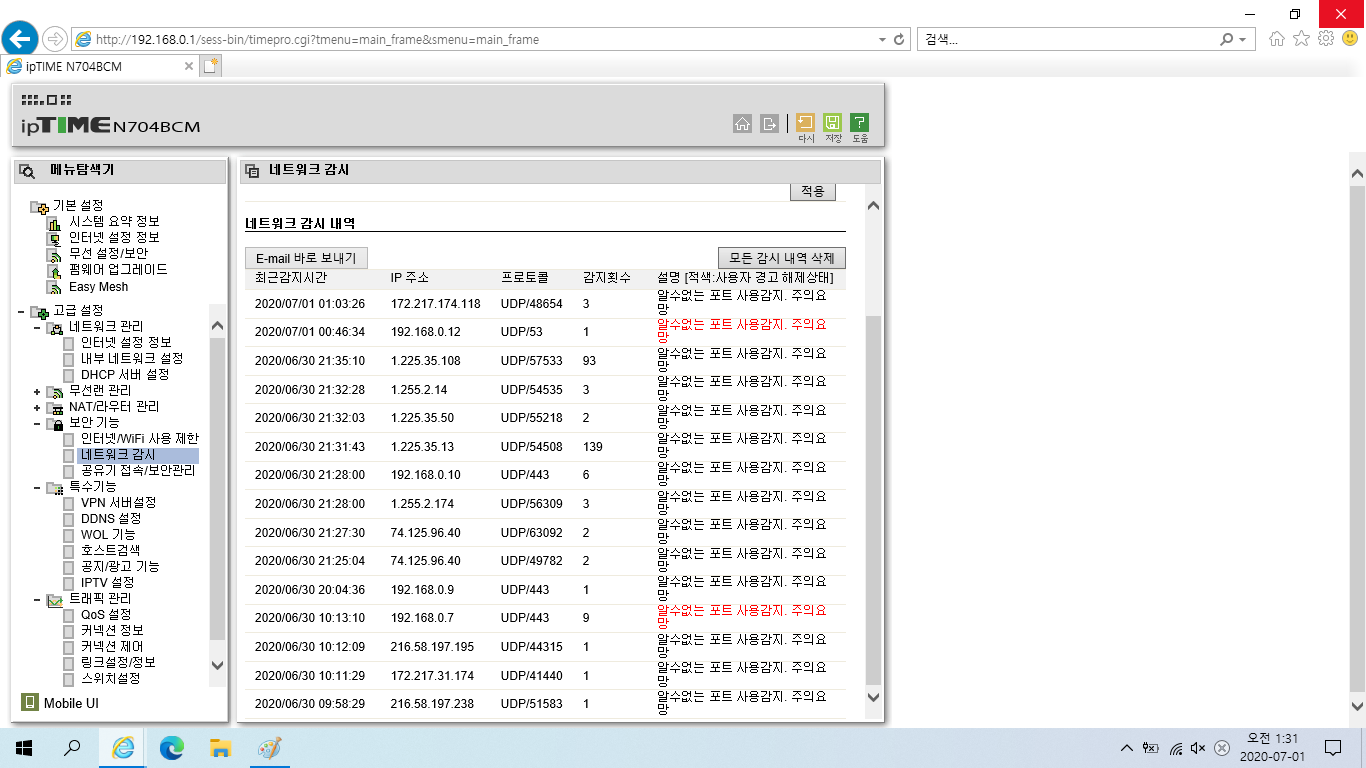Click the E-mail 바로 보내기 button
The height and width of the screenshot is (768, 1366).
tap(306, 258)
